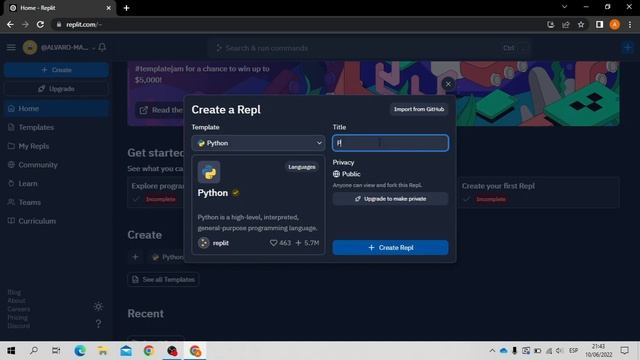Viewport: 640px width, 360px height.
Task: Open the Chrome three-dot menu
Action: pos(630,24)
